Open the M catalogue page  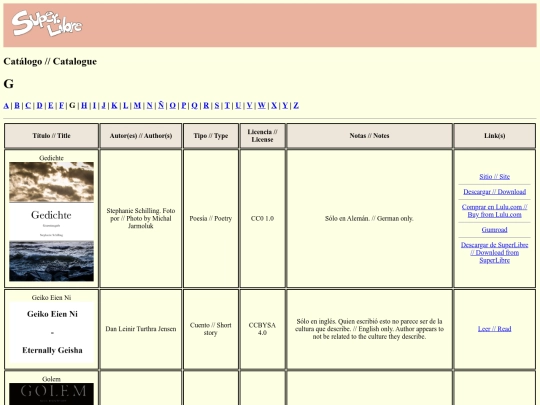click(x=137, y=105)
